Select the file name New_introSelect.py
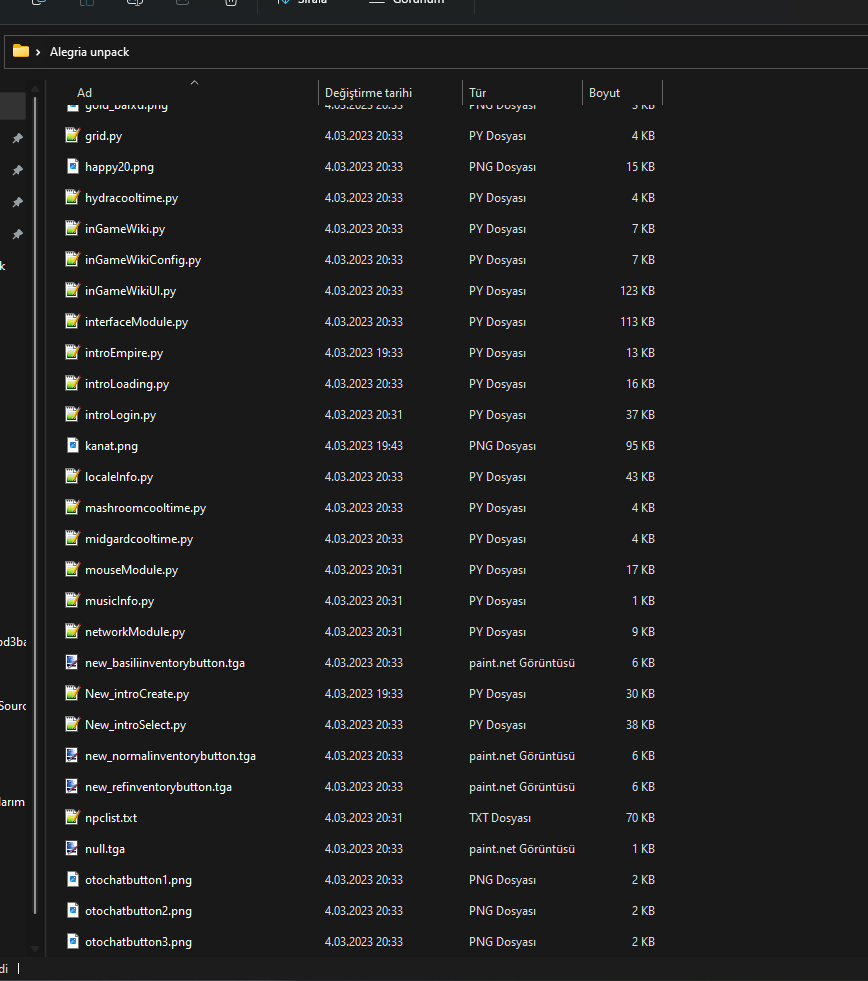Viewport: 868px width, 981px height. [x=135, y=724]
